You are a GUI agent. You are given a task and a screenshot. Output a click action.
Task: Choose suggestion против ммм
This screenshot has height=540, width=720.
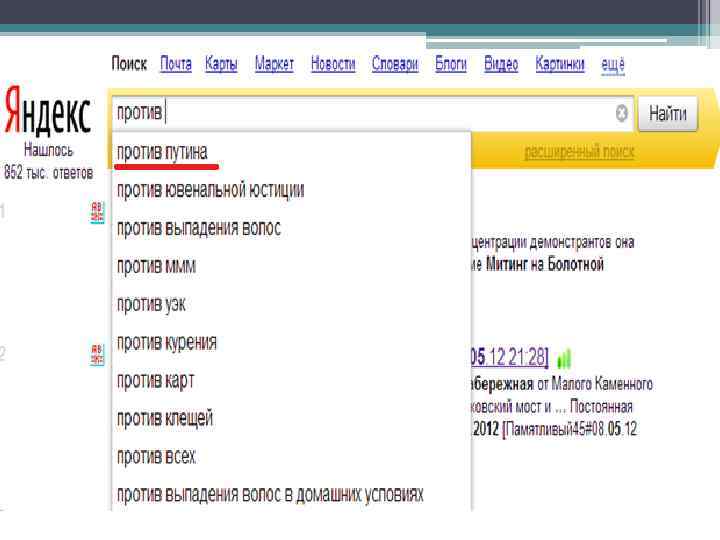pos(292,266)
